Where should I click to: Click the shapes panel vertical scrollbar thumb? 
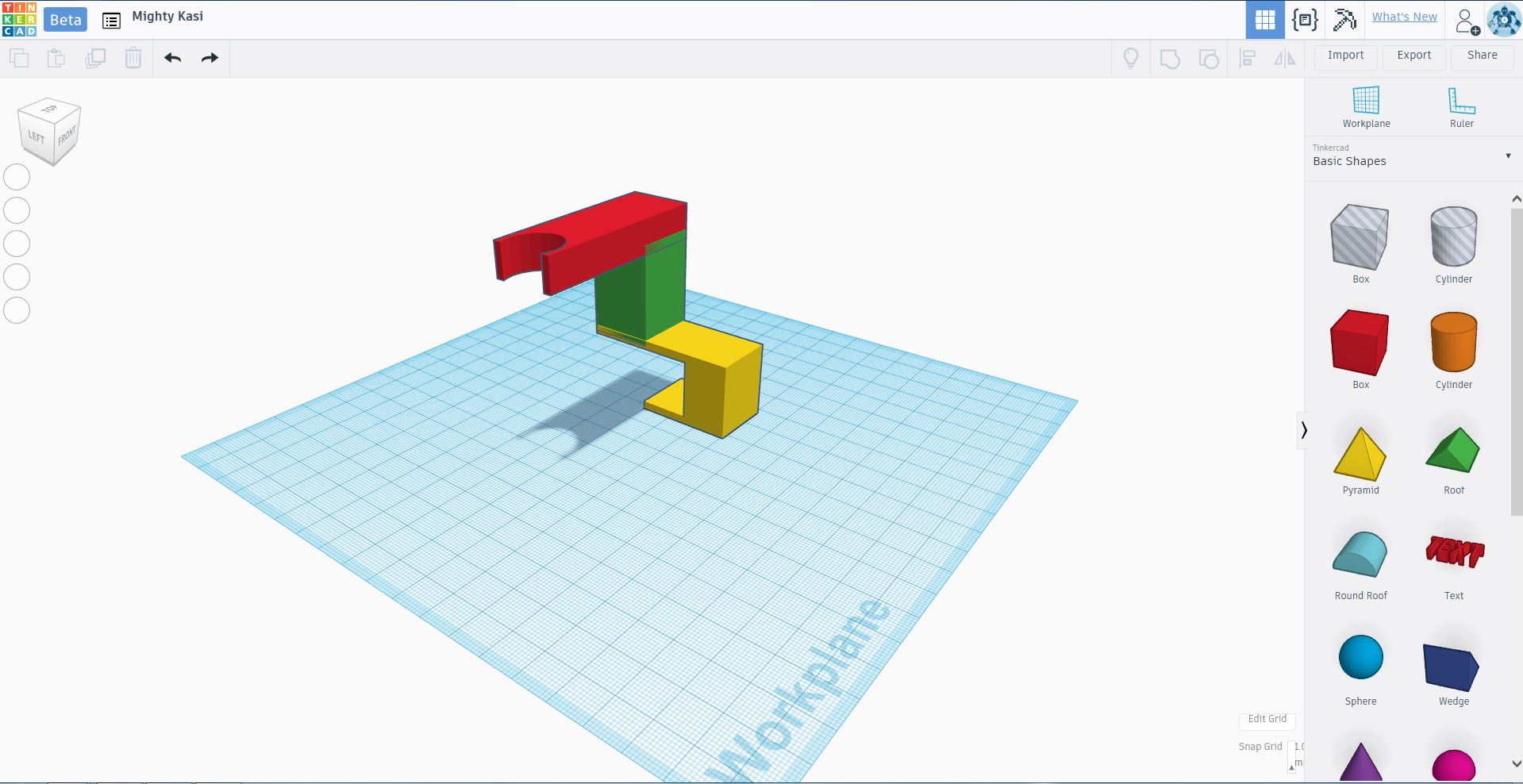coord(1516,361)
